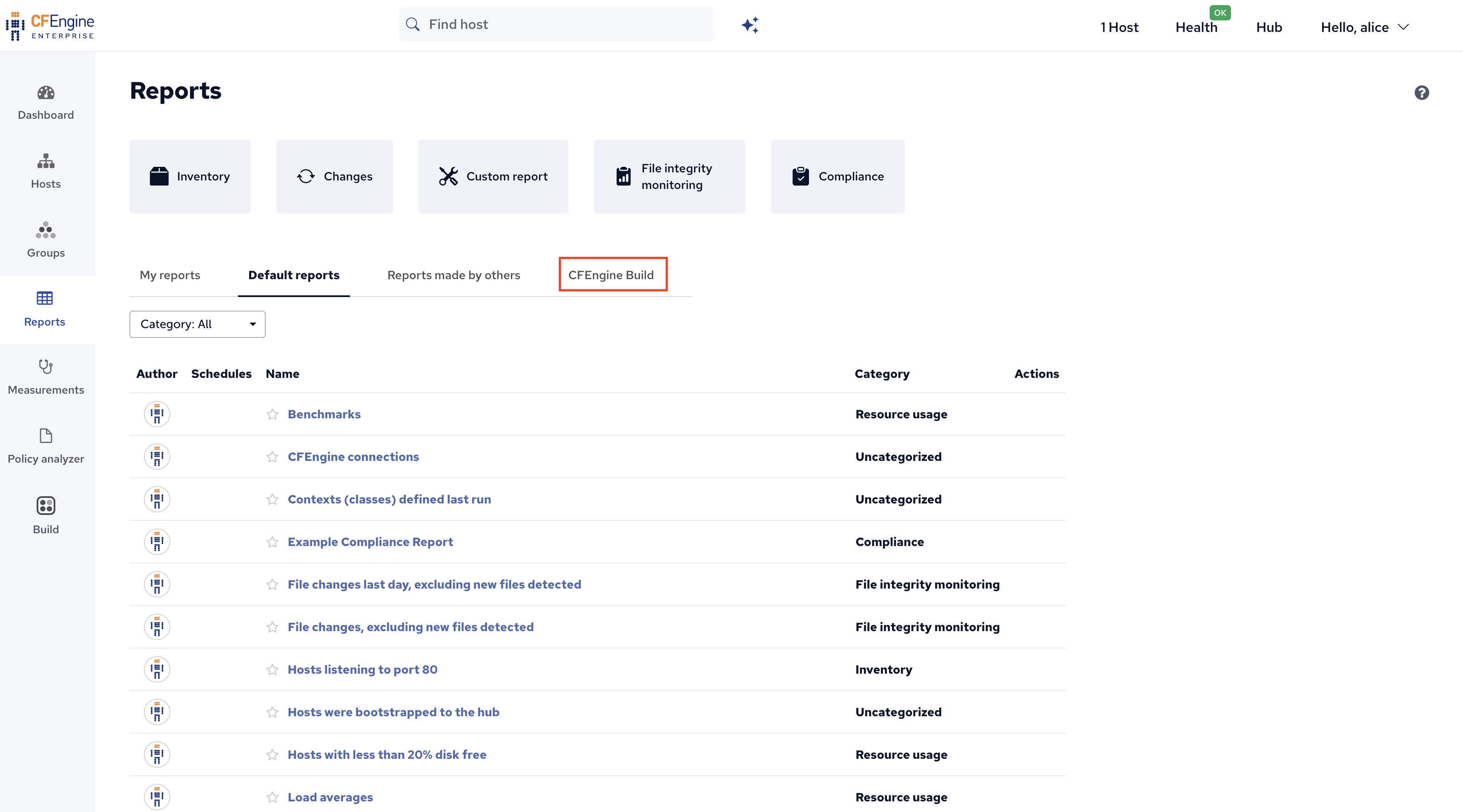Screen dimensions: 1463x812
Task: Open Hosts were bootstrapped to the hub
Action: pos(393,712)
